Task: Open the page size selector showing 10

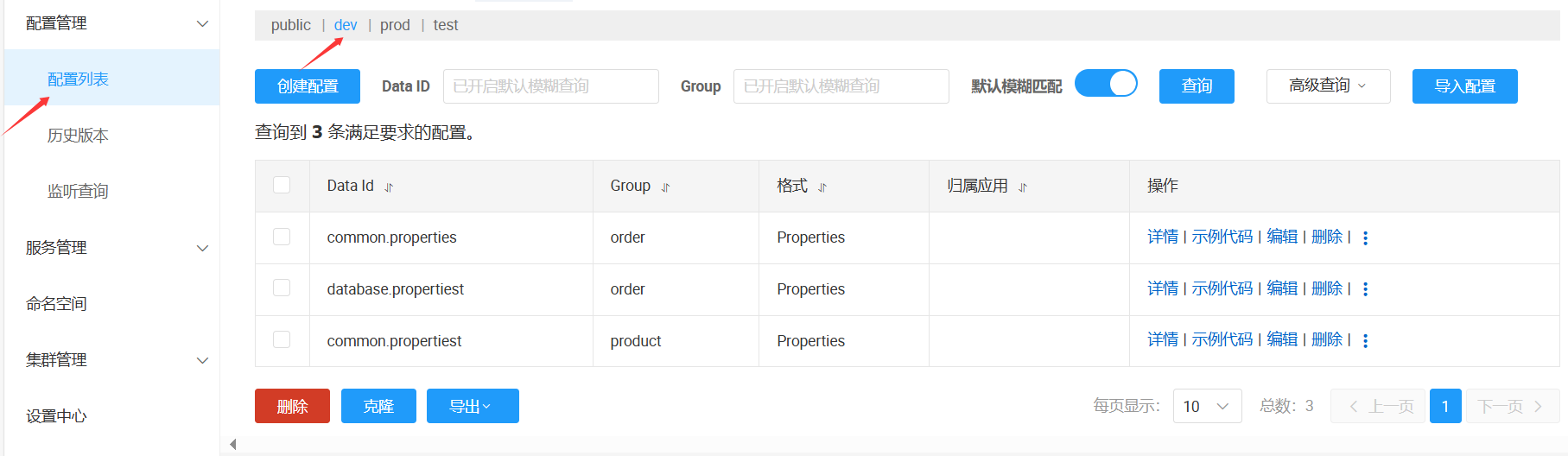Action: tap(1207, 406)
